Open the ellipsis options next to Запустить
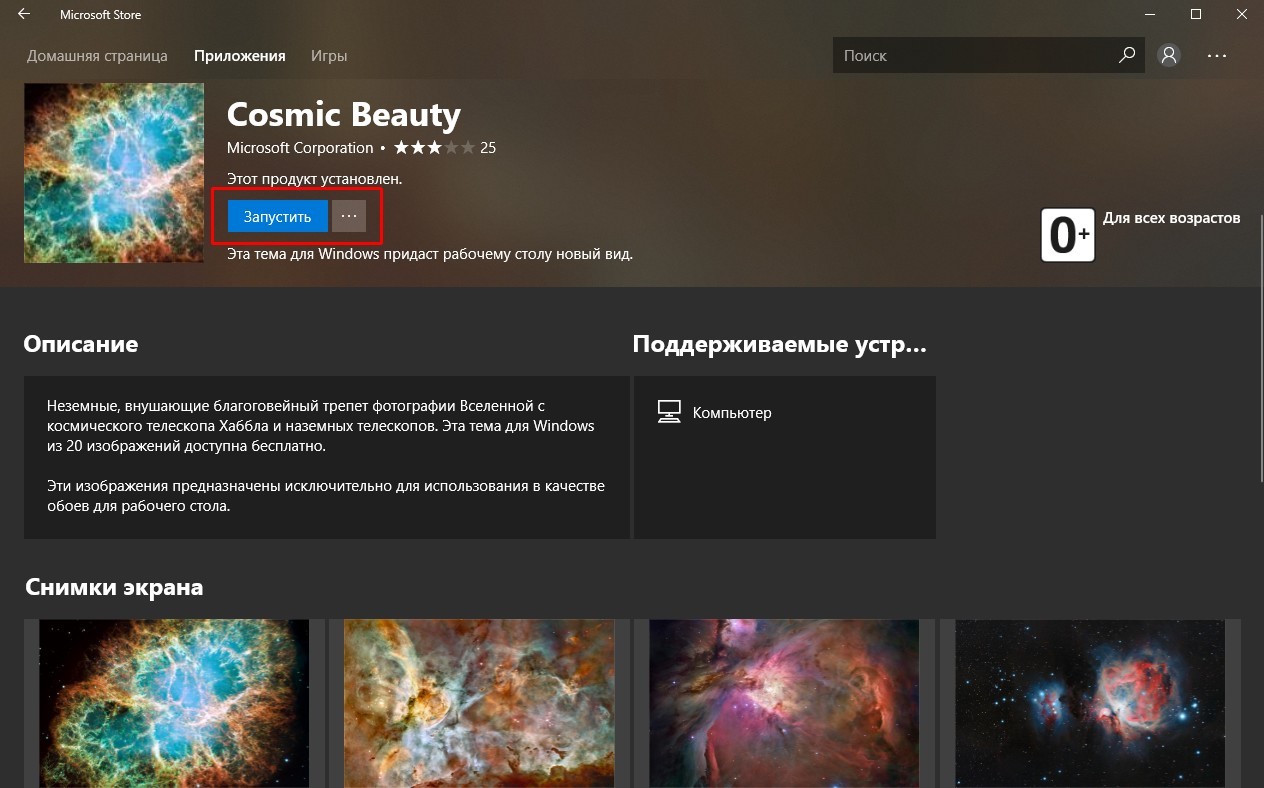 click(349, 216)
